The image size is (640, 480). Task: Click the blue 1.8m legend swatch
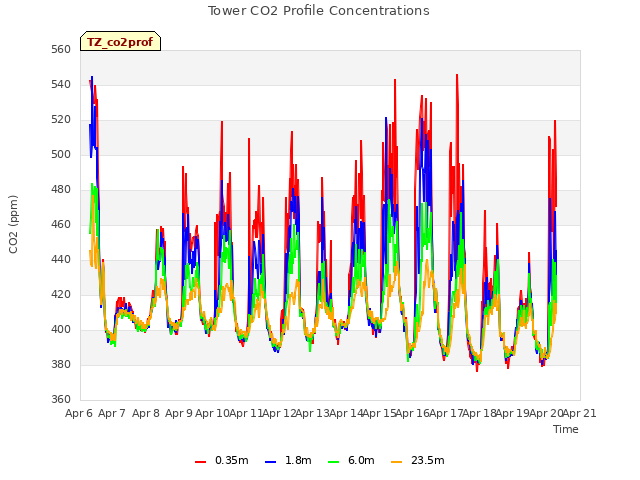(271, 462)
